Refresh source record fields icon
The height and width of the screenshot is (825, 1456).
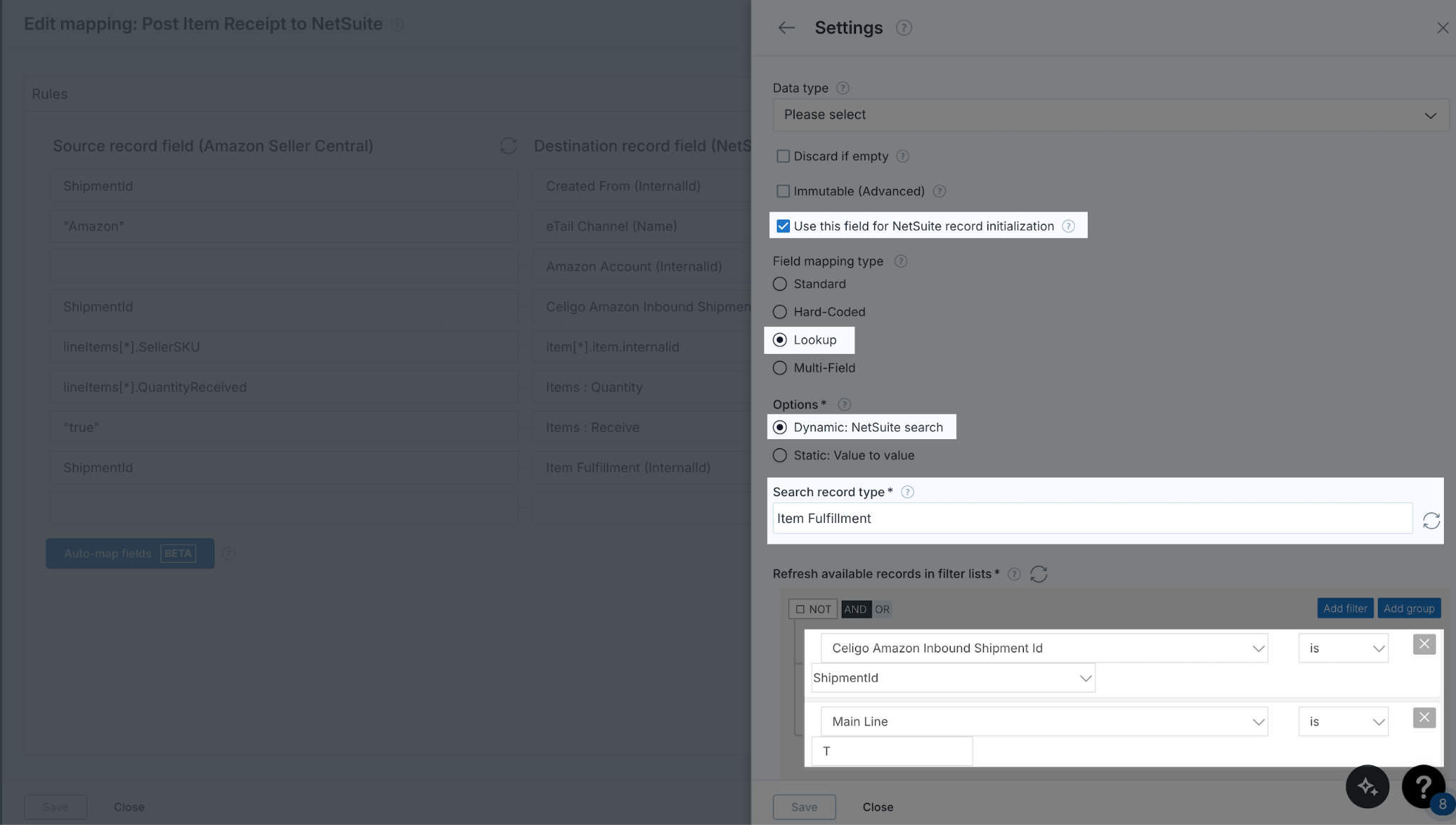tap(508, 146)
